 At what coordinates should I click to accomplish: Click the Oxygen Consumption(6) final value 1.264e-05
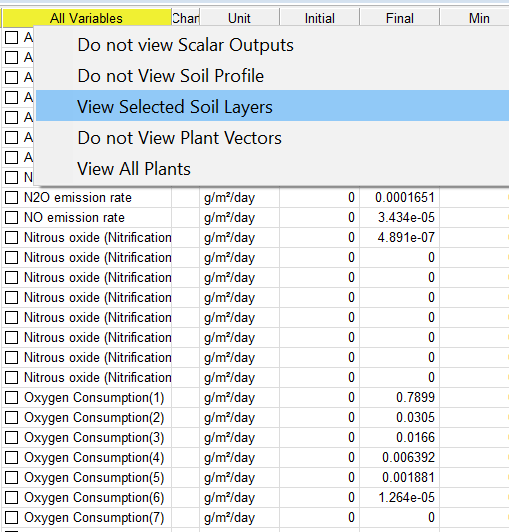tap(406, 497)
